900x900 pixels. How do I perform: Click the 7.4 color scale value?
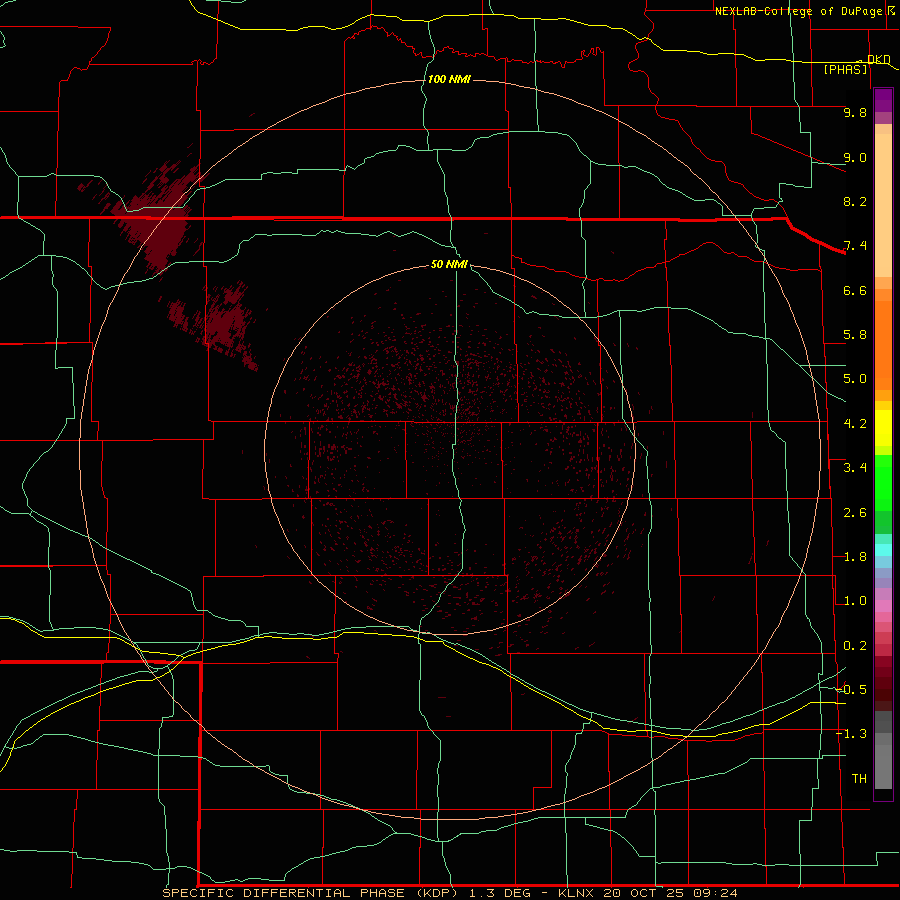[x=855, y=246]
